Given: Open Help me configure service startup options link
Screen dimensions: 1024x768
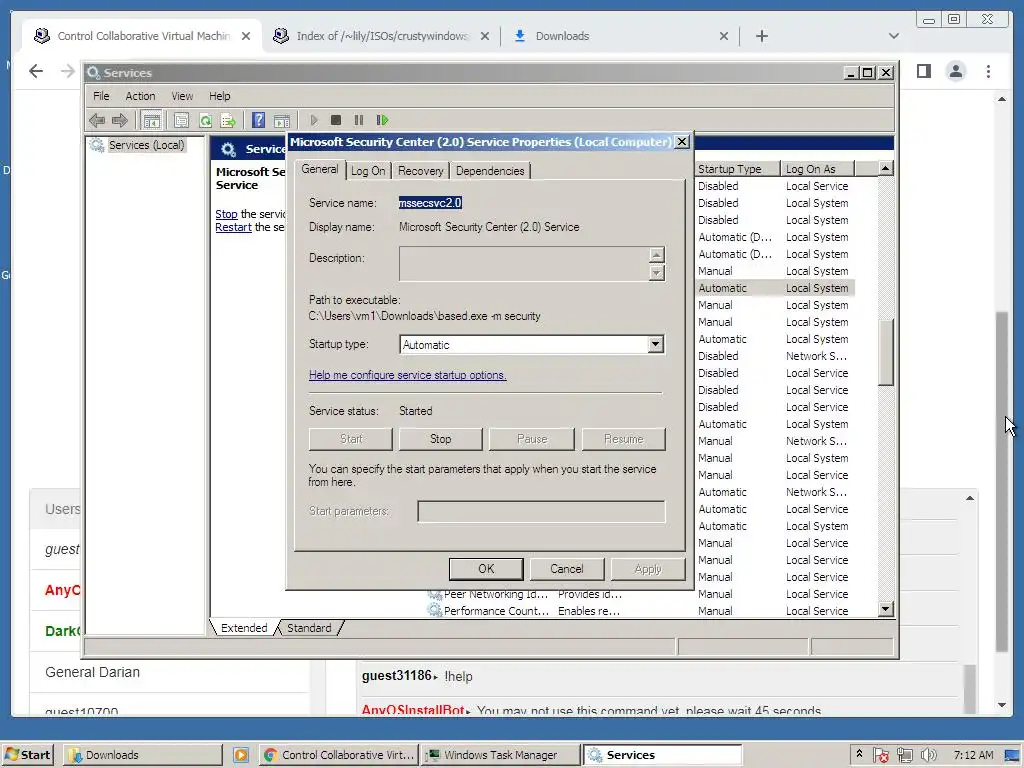Looking at the screenshot, I should pyautogui.click(x=408, y=375).
